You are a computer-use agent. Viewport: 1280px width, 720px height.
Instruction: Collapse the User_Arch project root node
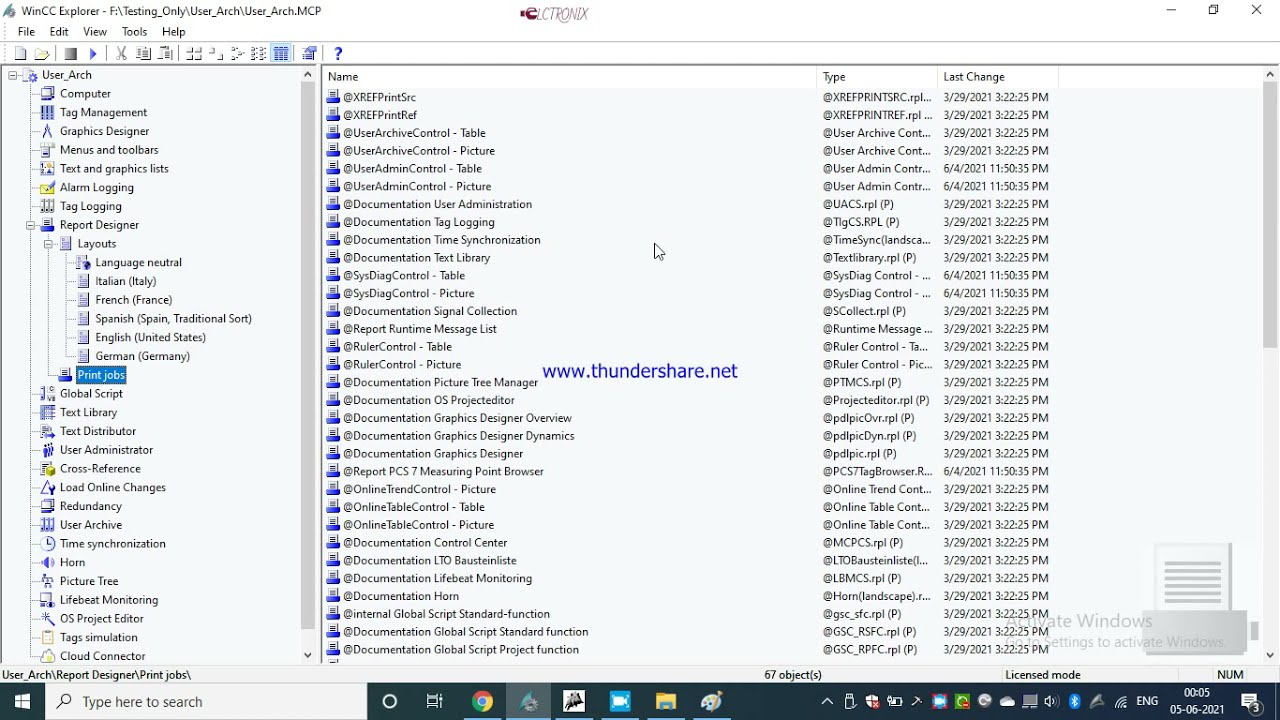click(13, 75)
